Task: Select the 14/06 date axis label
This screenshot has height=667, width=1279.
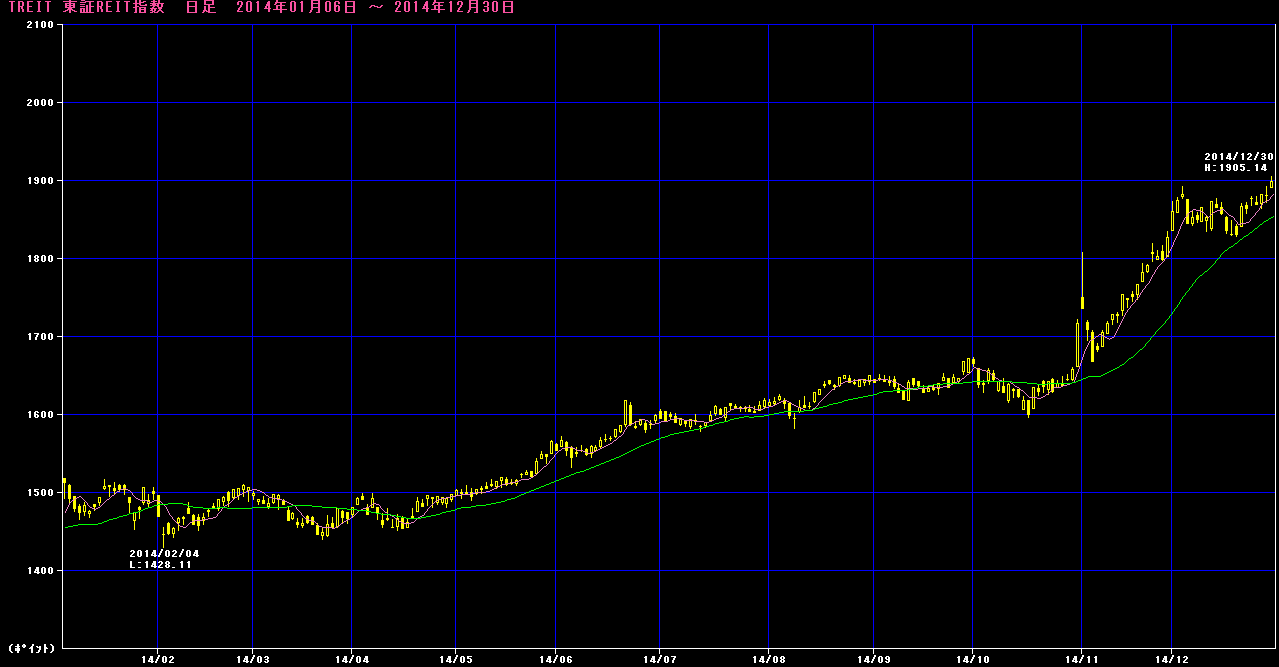Action: click(x=556, y=659)
